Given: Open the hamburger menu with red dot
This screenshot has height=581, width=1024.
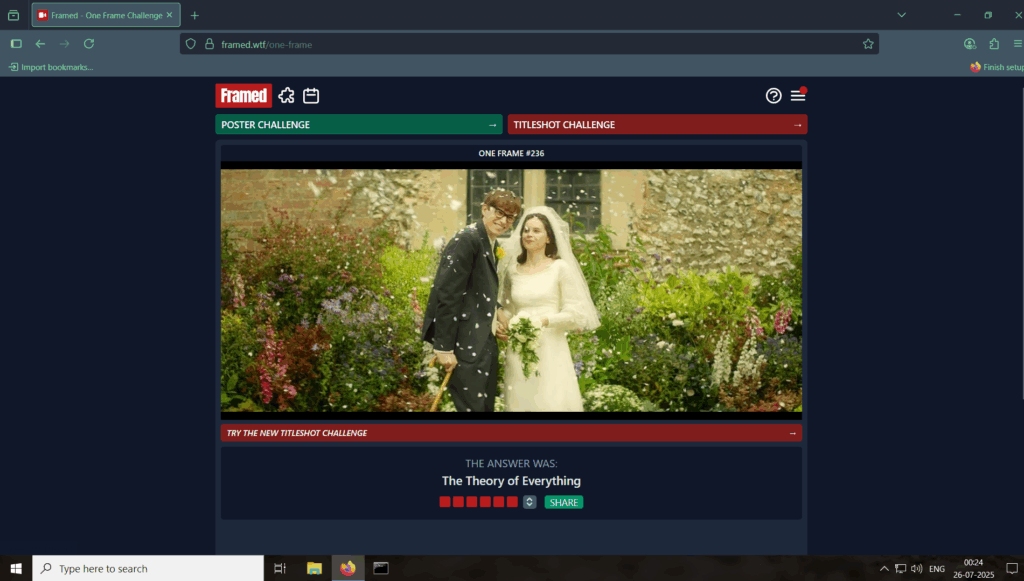Looking at the screenshot, I should (x=798, y=96).
